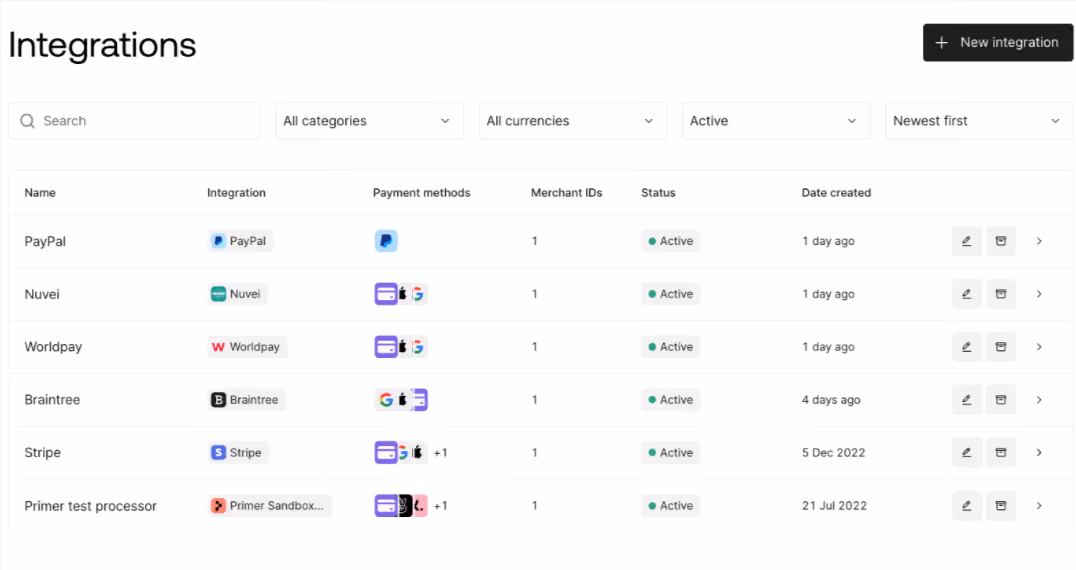Click the Google Pay icon in Worldpay row

point(419,346)
